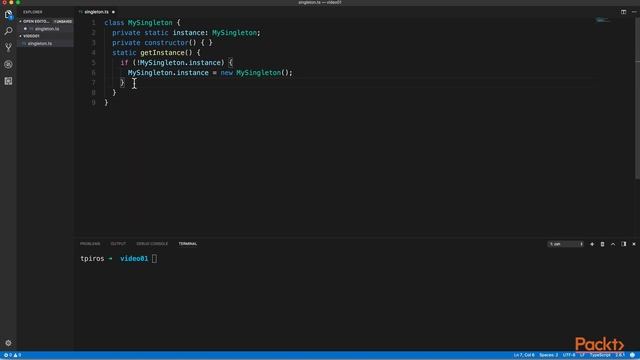Open the editor More Actions ellipsis
The width and height of the screenshot is (640, 360).
point(634,12)
